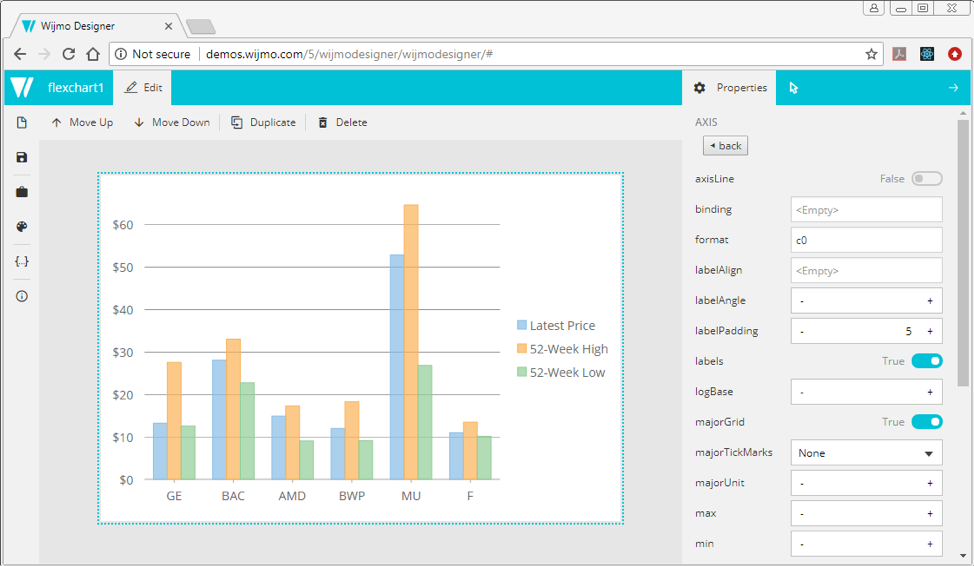Increase majorUnit value
This screenshot has height=566, width=974.
click(930, 483)
